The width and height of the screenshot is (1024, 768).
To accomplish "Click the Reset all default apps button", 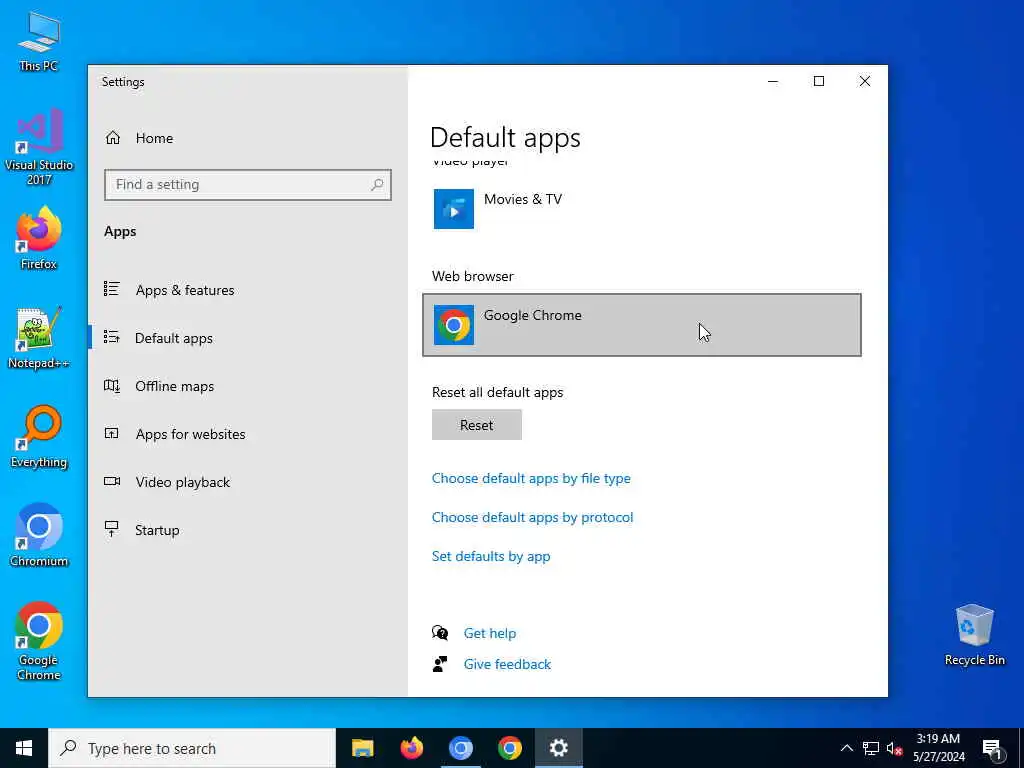I will click(x=477, y=424).
